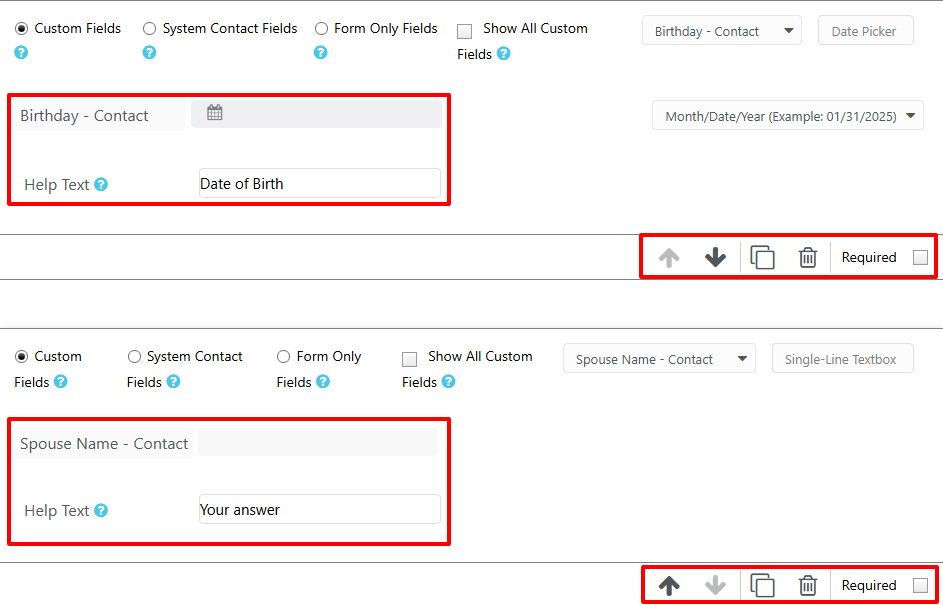Delete the Spouse Name - Contact field

[x=808, y=585]
